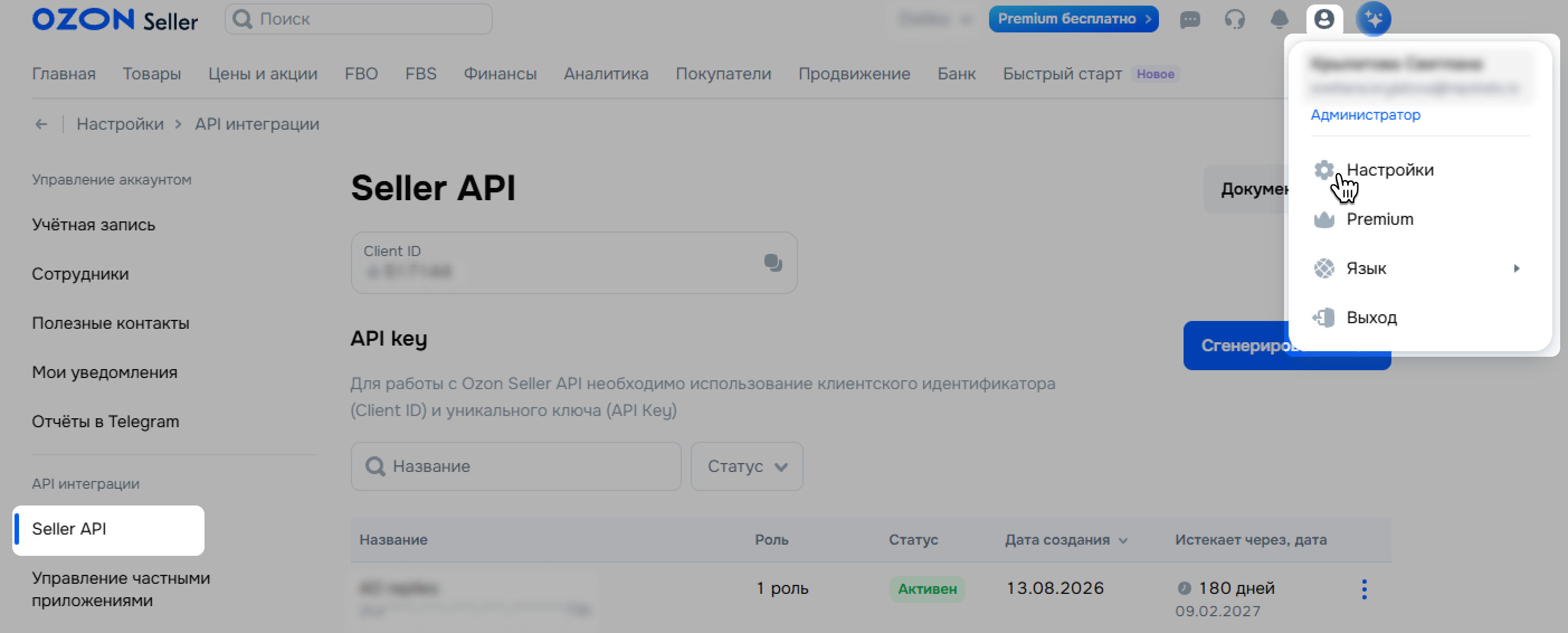1568x633 pixels.
Task: Open the Аналитика section
Action: point(606,74)
